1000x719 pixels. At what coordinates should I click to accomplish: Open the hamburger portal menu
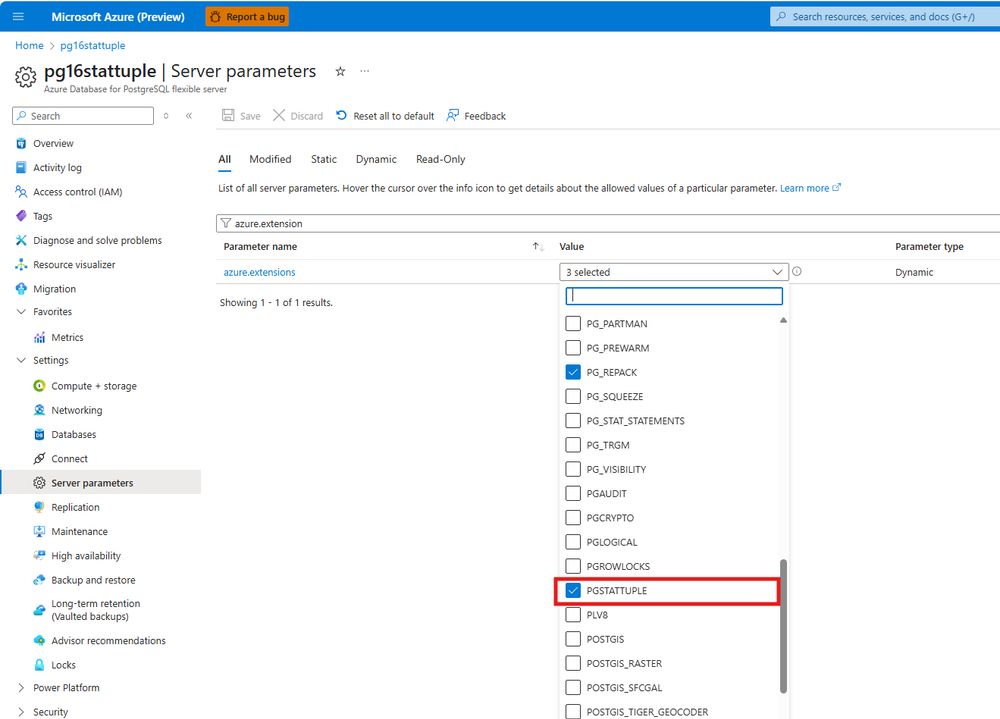[x=18, y=17]
